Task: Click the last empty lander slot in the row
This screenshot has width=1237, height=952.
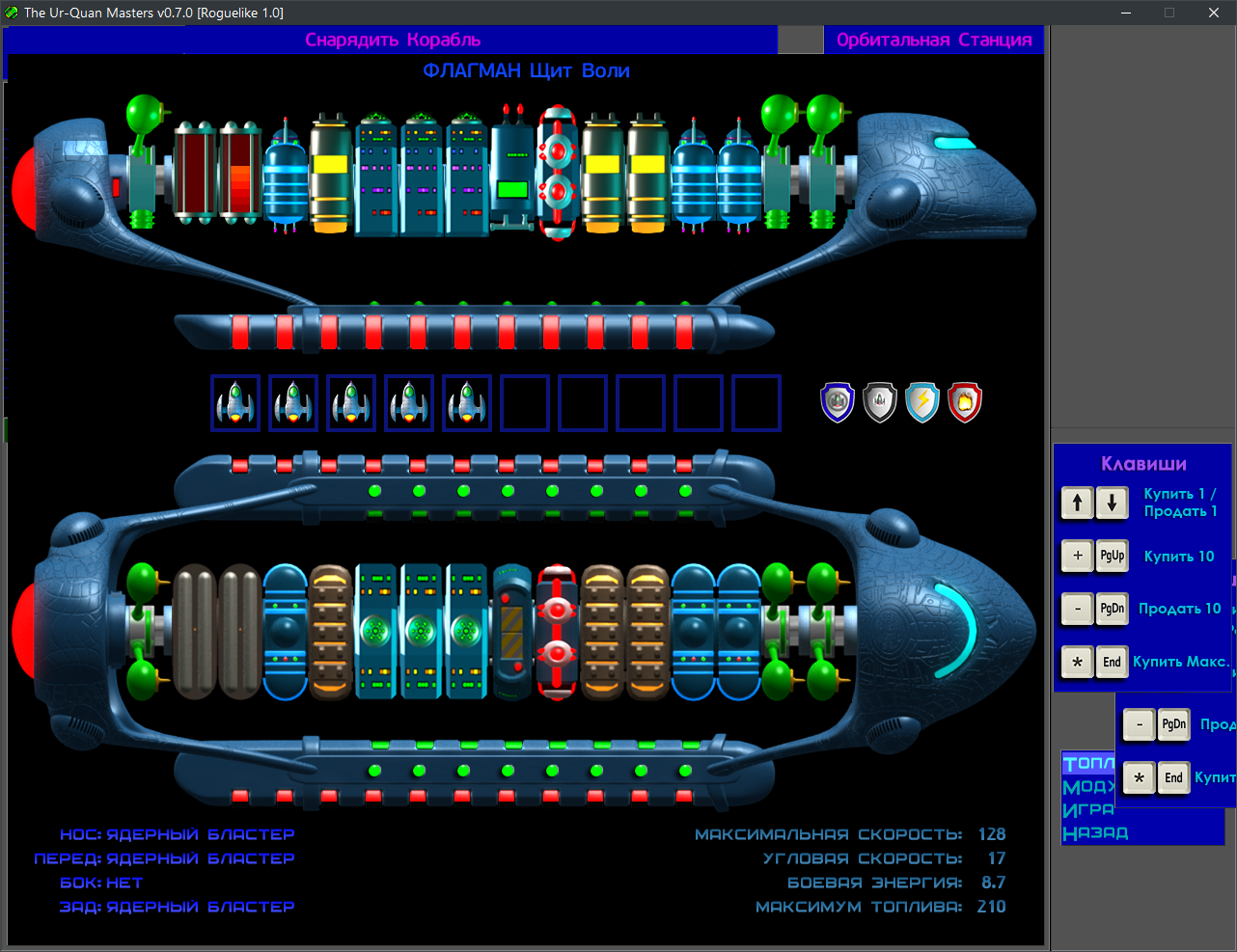Action: (756, 403)
